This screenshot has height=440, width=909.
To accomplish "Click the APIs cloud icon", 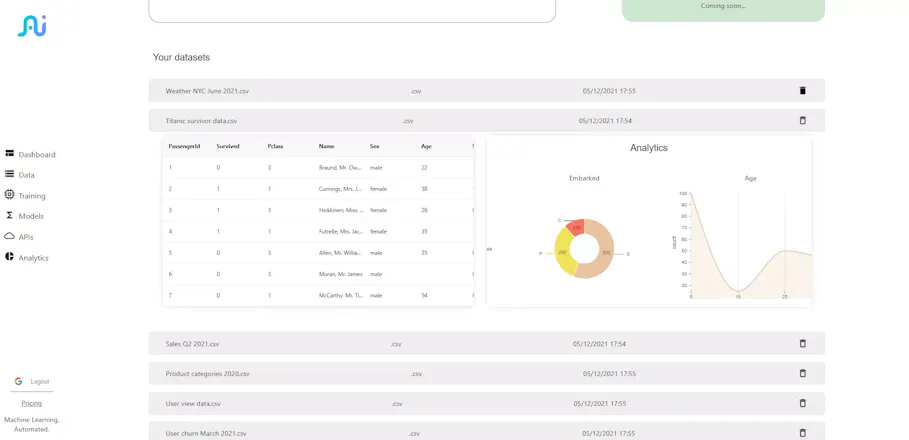I will tap(9, 236).
